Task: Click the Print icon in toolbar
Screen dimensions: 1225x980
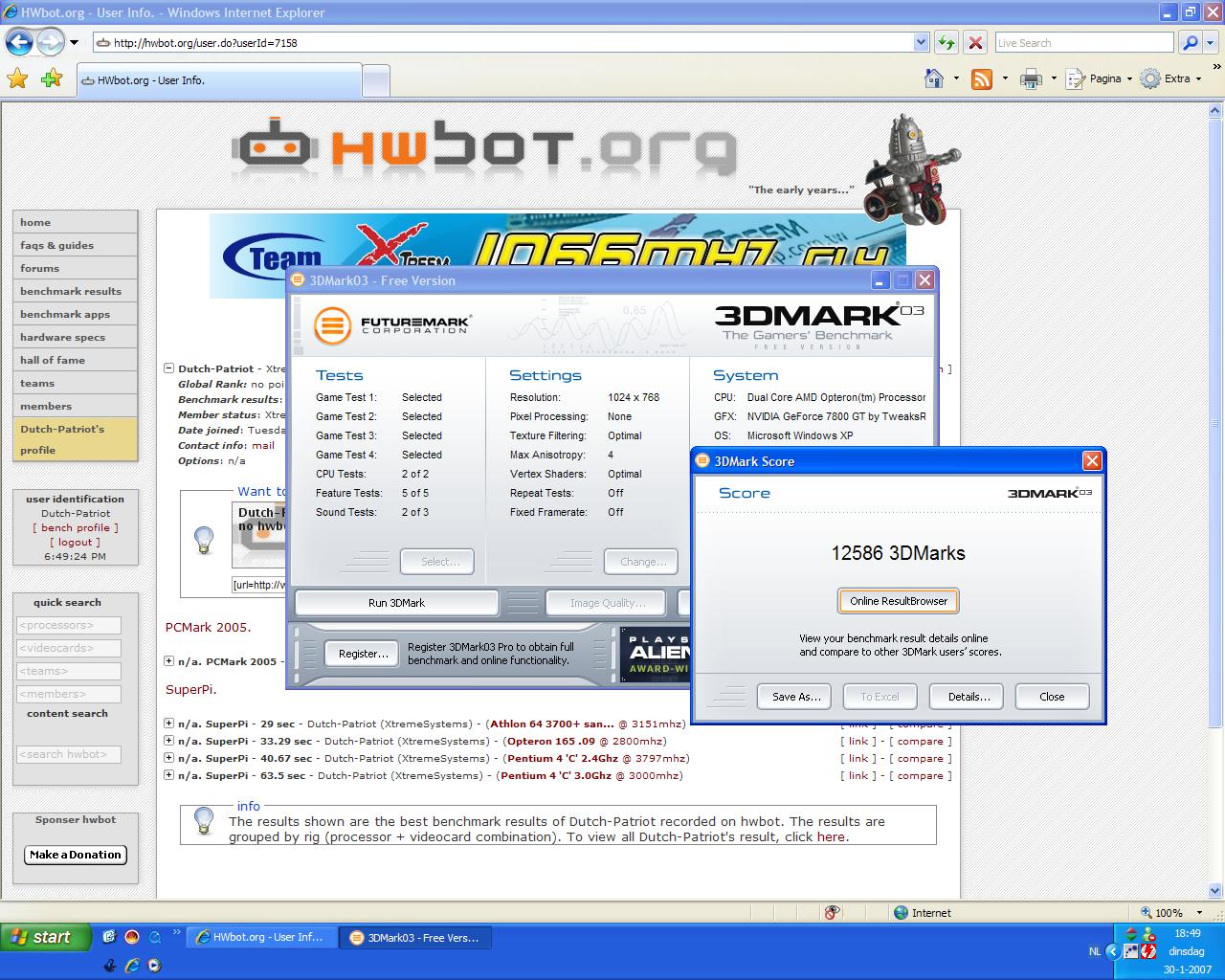Action: point(1031,79)
